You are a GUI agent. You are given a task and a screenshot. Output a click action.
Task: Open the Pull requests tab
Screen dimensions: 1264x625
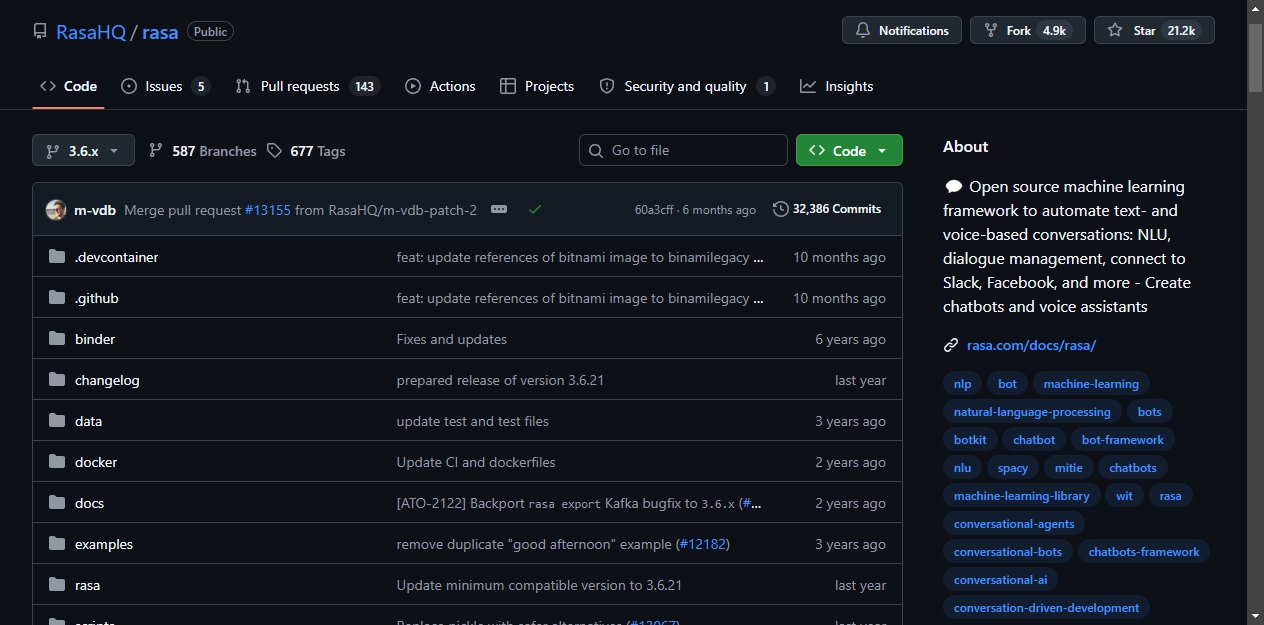[307, 86]
